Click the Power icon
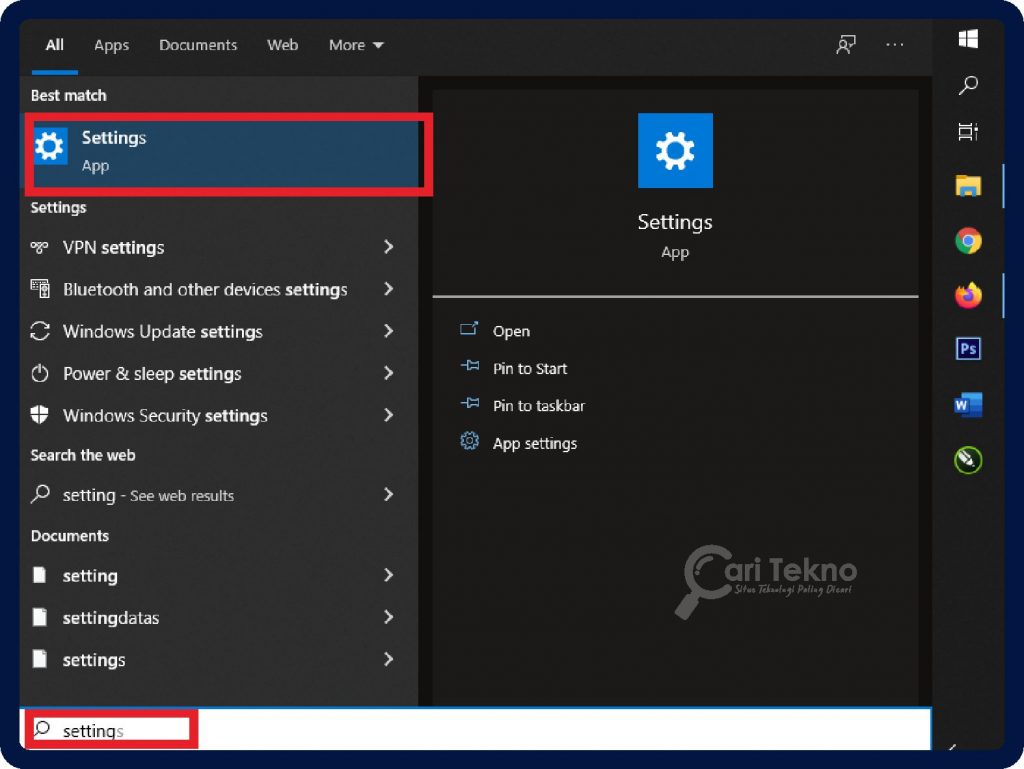Screen dimensions: 1024x769 (x=40, y=373)
